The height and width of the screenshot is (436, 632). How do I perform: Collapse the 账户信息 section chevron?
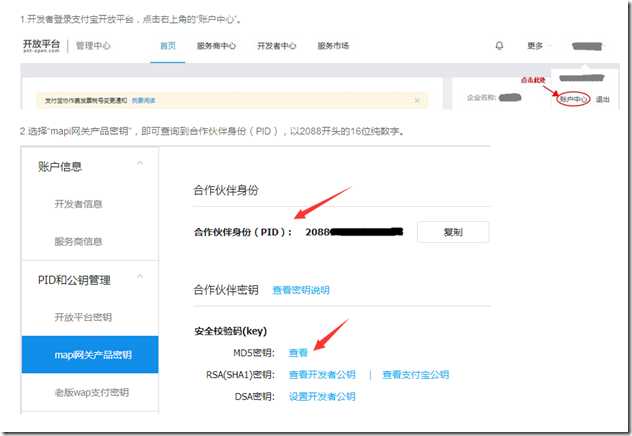click(140, 163)
